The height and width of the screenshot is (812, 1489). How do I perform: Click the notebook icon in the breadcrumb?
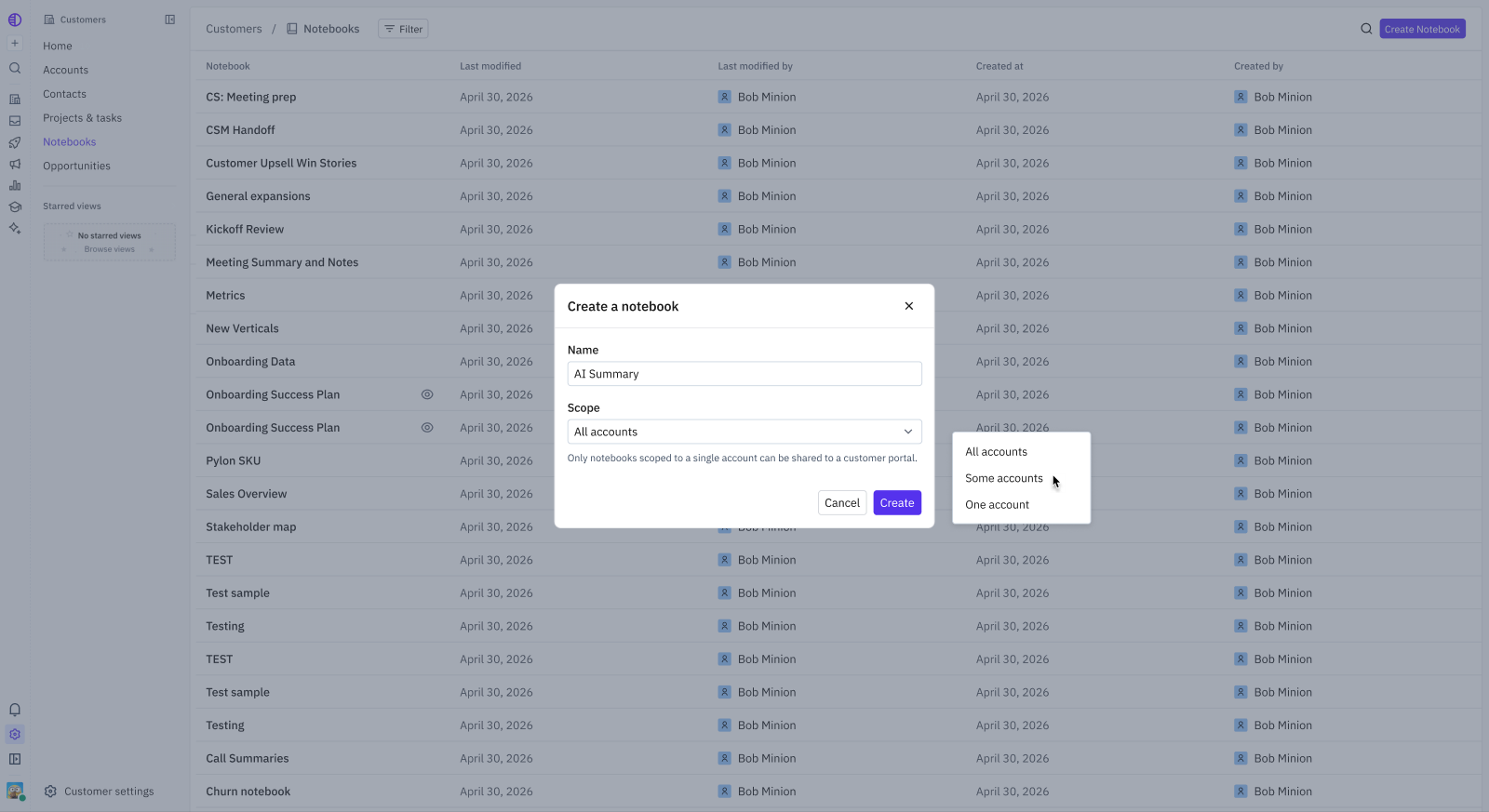[x=292, y=29]
